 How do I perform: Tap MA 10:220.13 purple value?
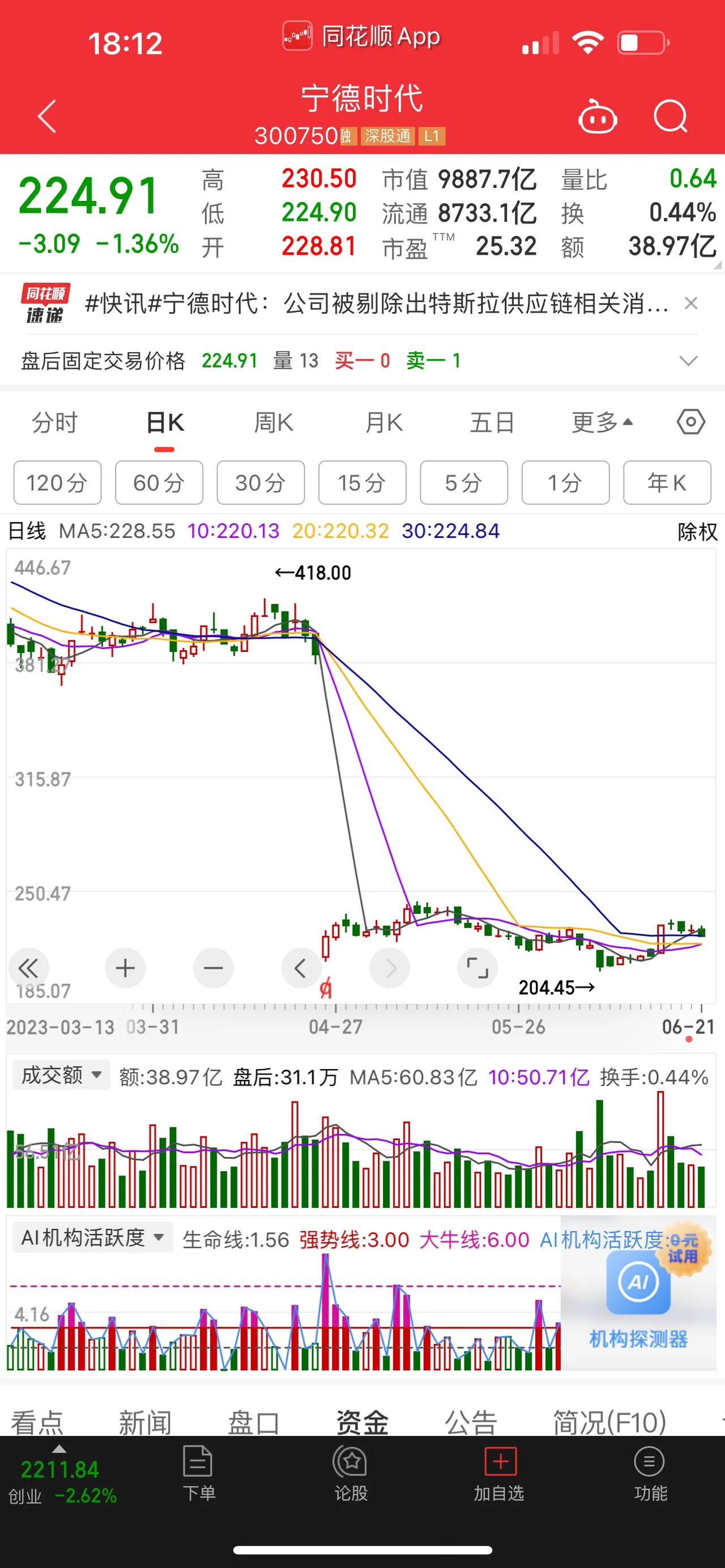(x=233, y=531)
